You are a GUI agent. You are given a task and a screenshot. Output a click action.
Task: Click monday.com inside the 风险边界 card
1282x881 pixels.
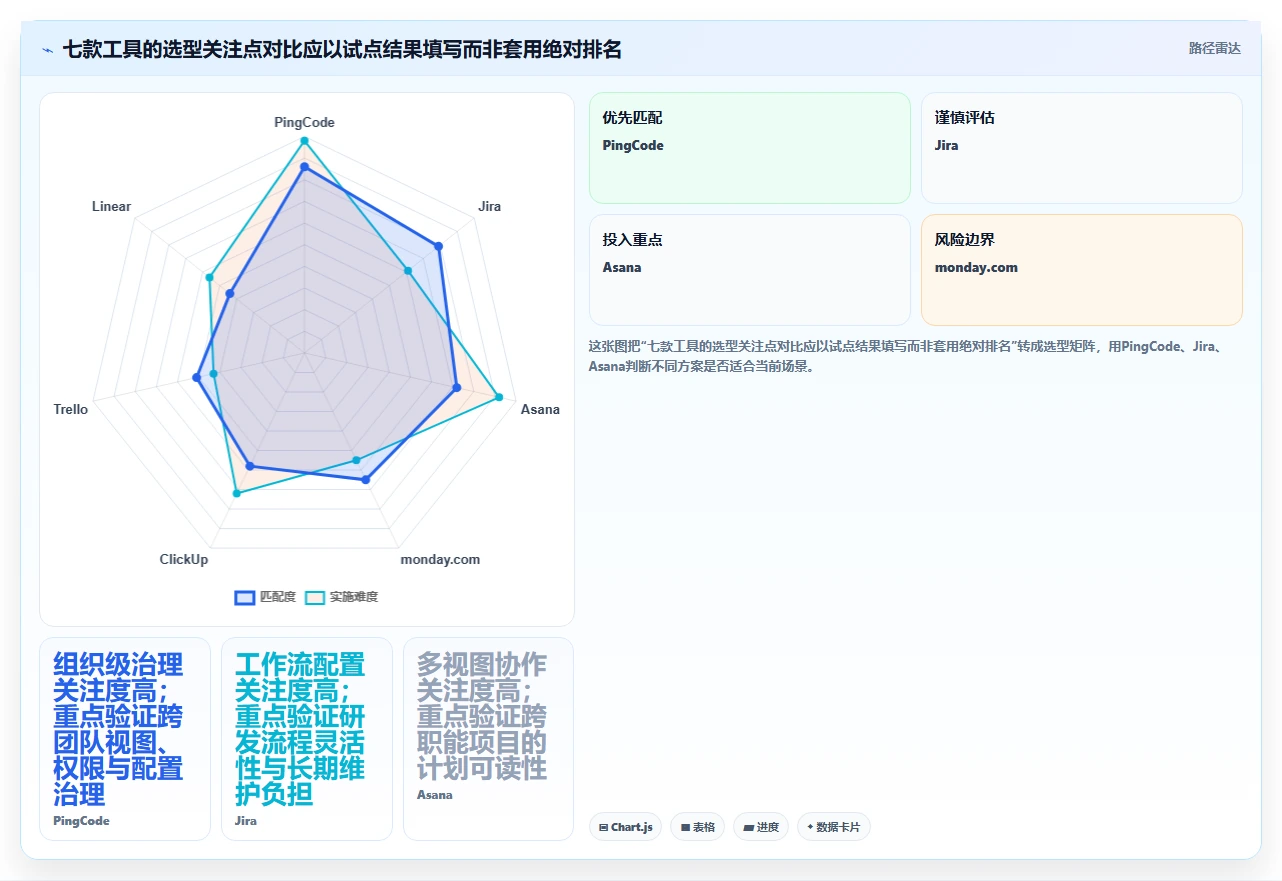pyautogui.click(x=976, y=267)
